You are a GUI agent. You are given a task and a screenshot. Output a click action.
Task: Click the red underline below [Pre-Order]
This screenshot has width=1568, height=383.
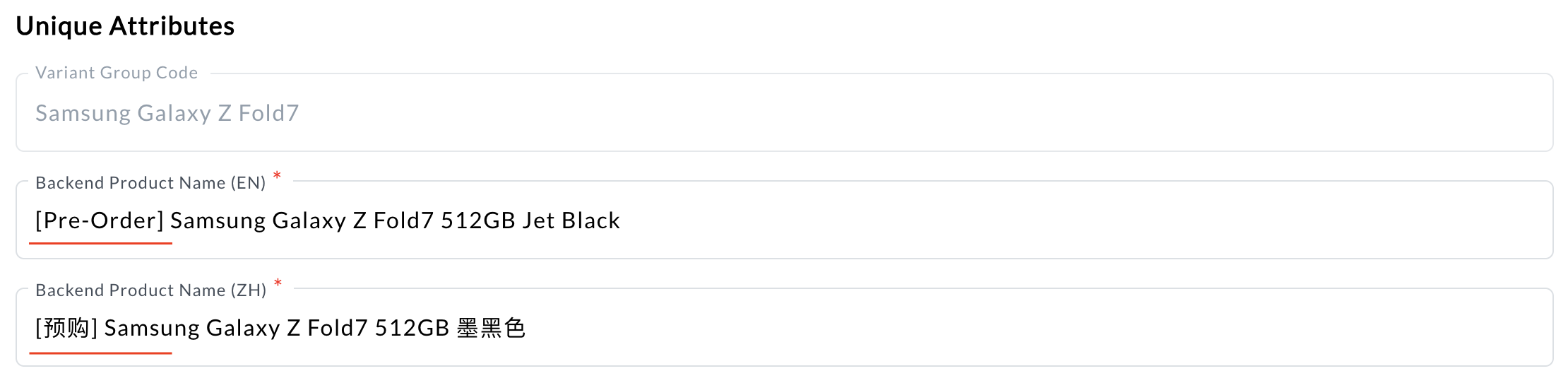coord(100,243)
